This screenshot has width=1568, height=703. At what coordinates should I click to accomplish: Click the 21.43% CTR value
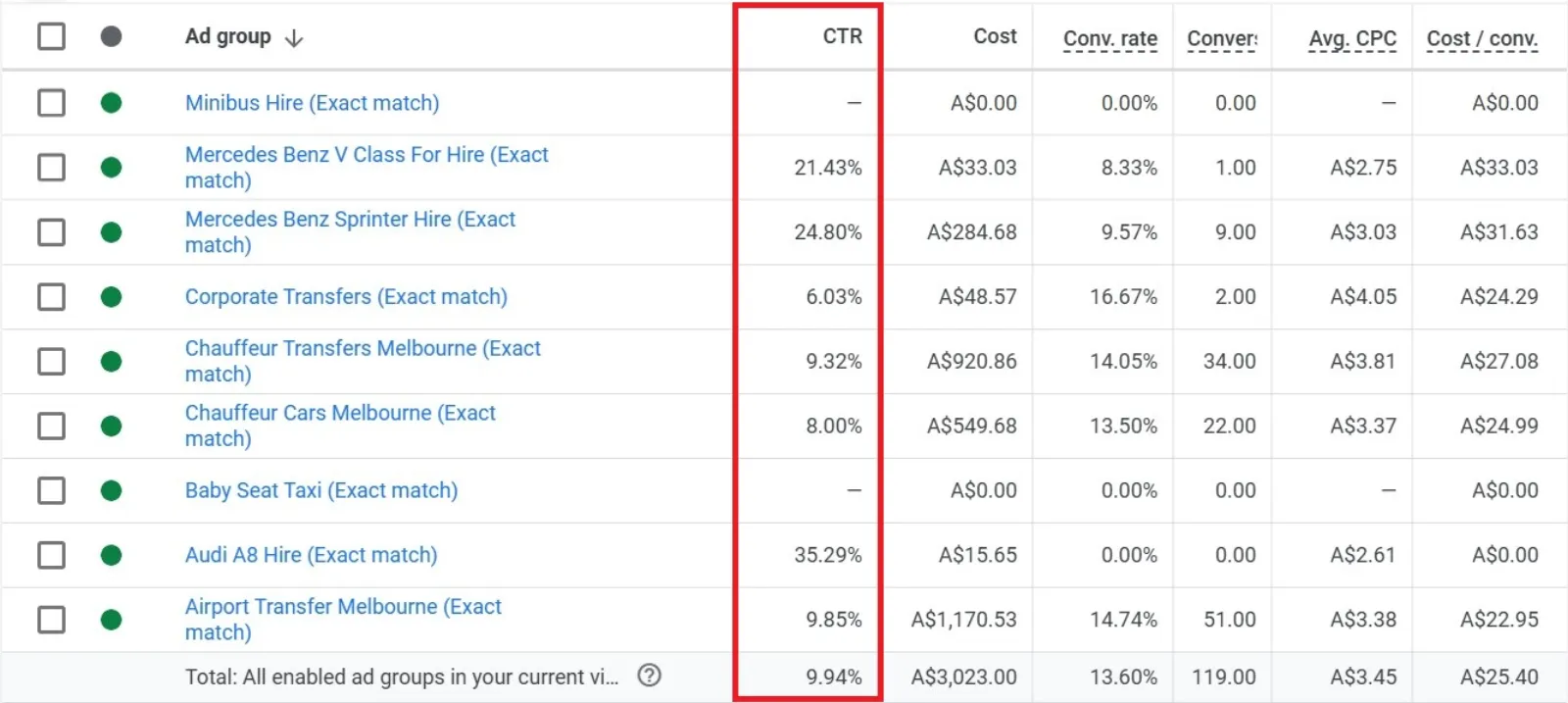[x=828, y=168]
